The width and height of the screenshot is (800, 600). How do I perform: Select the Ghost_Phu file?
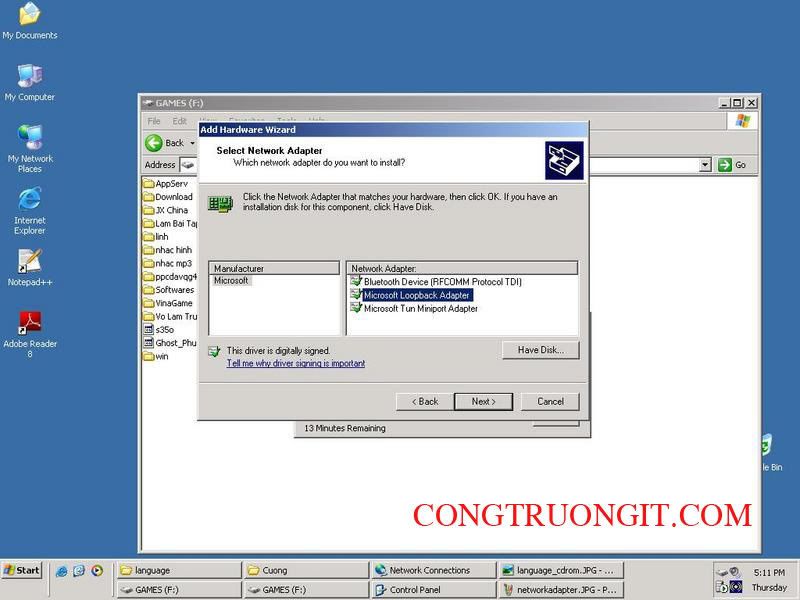[x=170, y=343]
